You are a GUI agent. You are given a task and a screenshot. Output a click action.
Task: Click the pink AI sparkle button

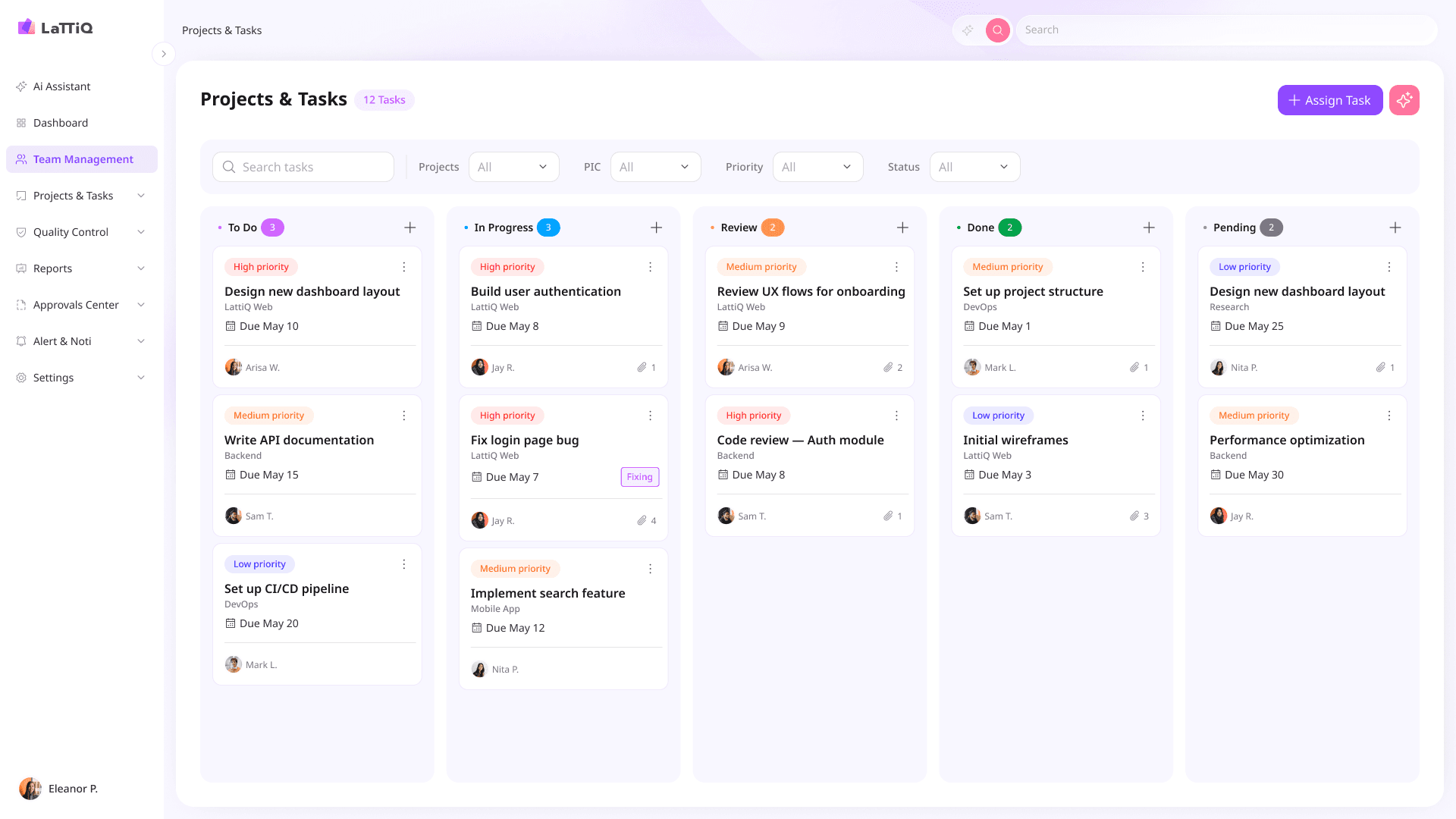coord(1404,100)
